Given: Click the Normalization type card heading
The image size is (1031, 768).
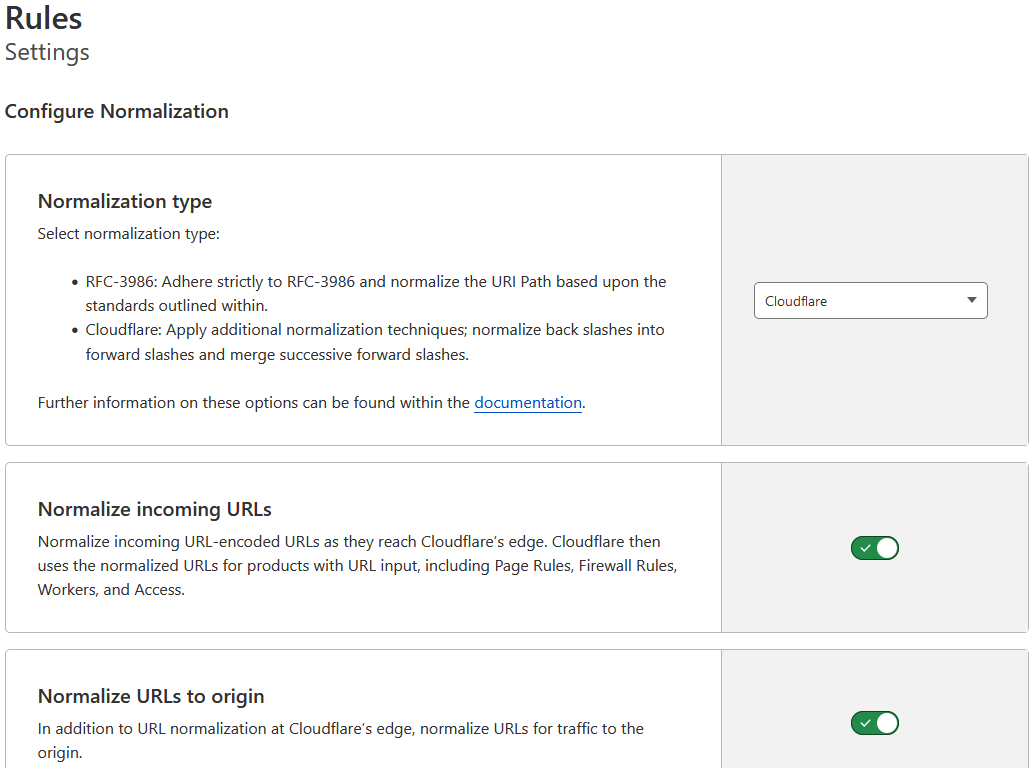Looking at the screenshot, I should coord(125,201).
